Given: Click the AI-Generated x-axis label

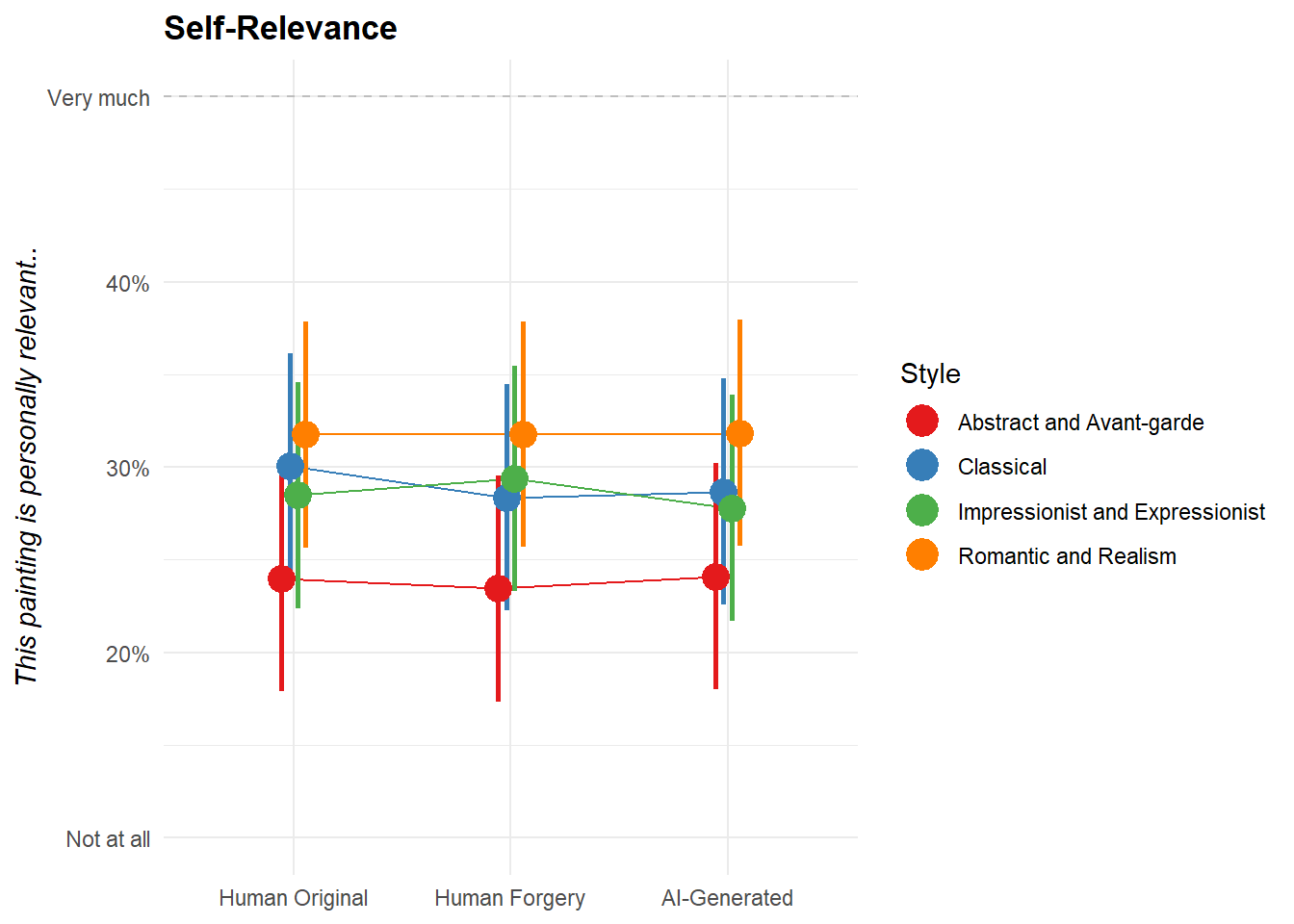Looking at the screenshot, I should coord(727,898).
